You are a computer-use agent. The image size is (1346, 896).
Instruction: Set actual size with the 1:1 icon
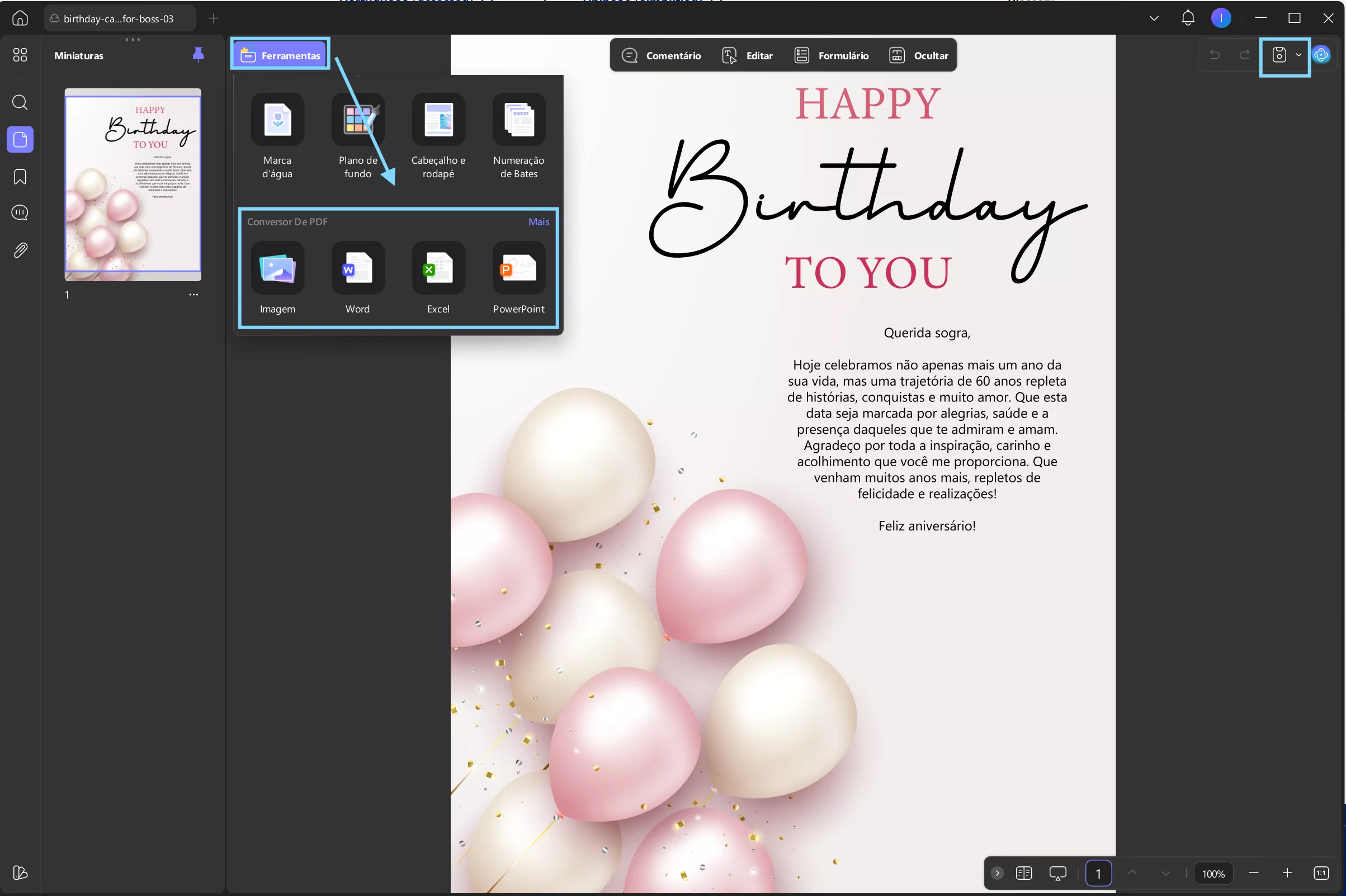point(1321,873)
